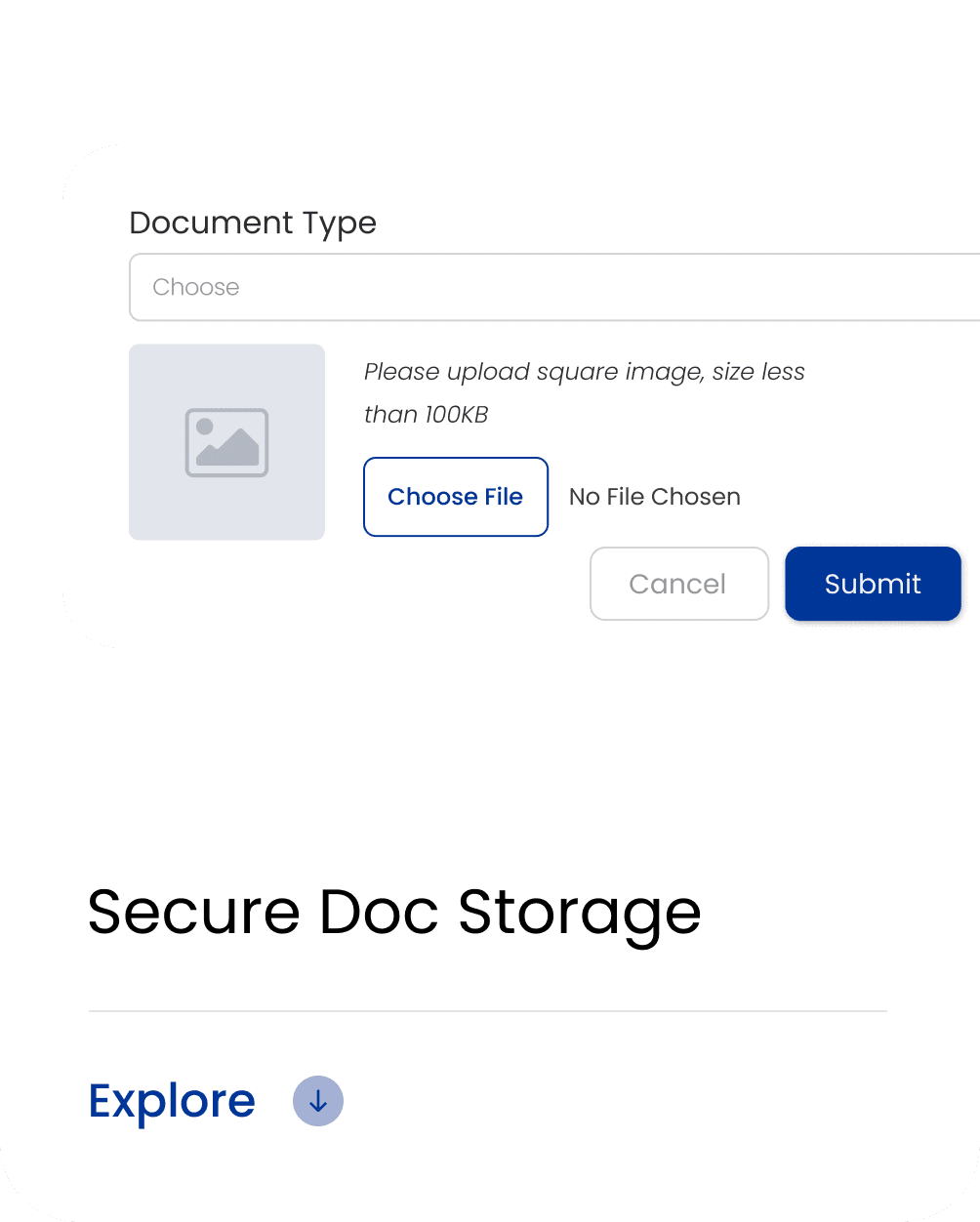
Task: Click the Document Type label
Action: [253, 224]
